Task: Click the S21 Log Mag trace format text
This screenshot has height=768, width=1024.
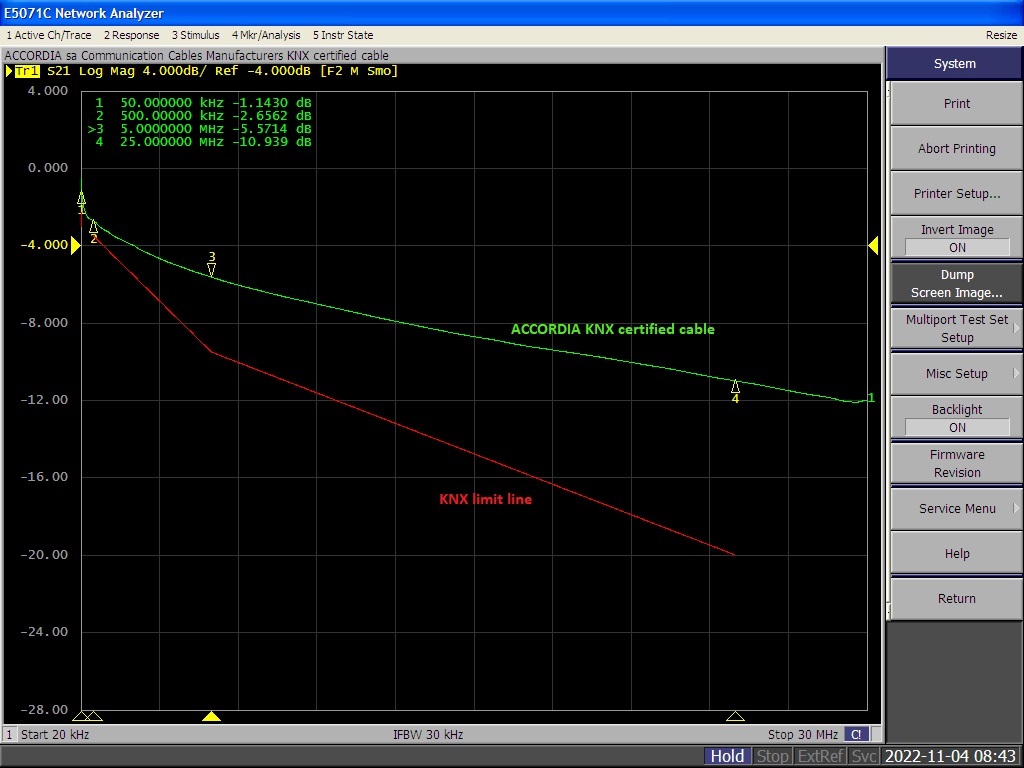Action: point(89,71)
